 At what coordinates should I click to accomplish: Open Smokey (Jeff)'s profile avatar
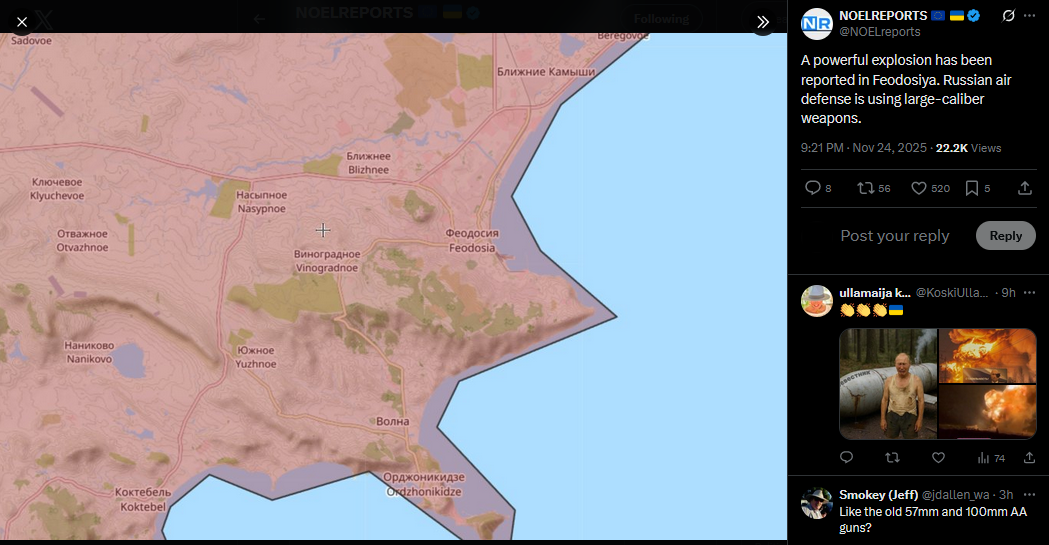(817, 504)
